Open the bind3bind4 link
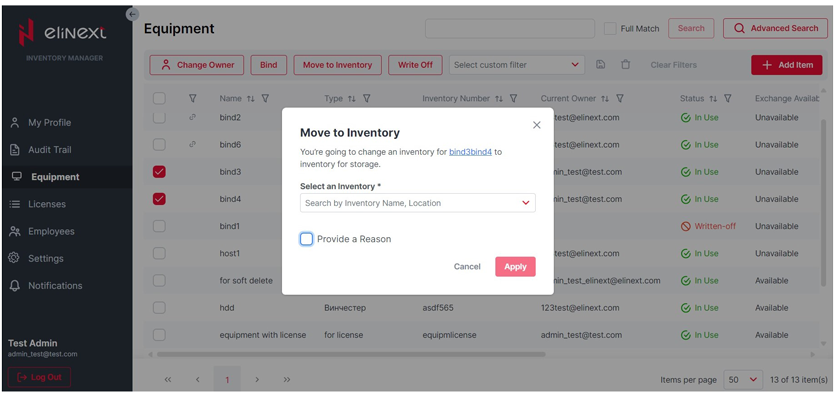This screenshot has height=396, width=834. [x=470, y=152]
